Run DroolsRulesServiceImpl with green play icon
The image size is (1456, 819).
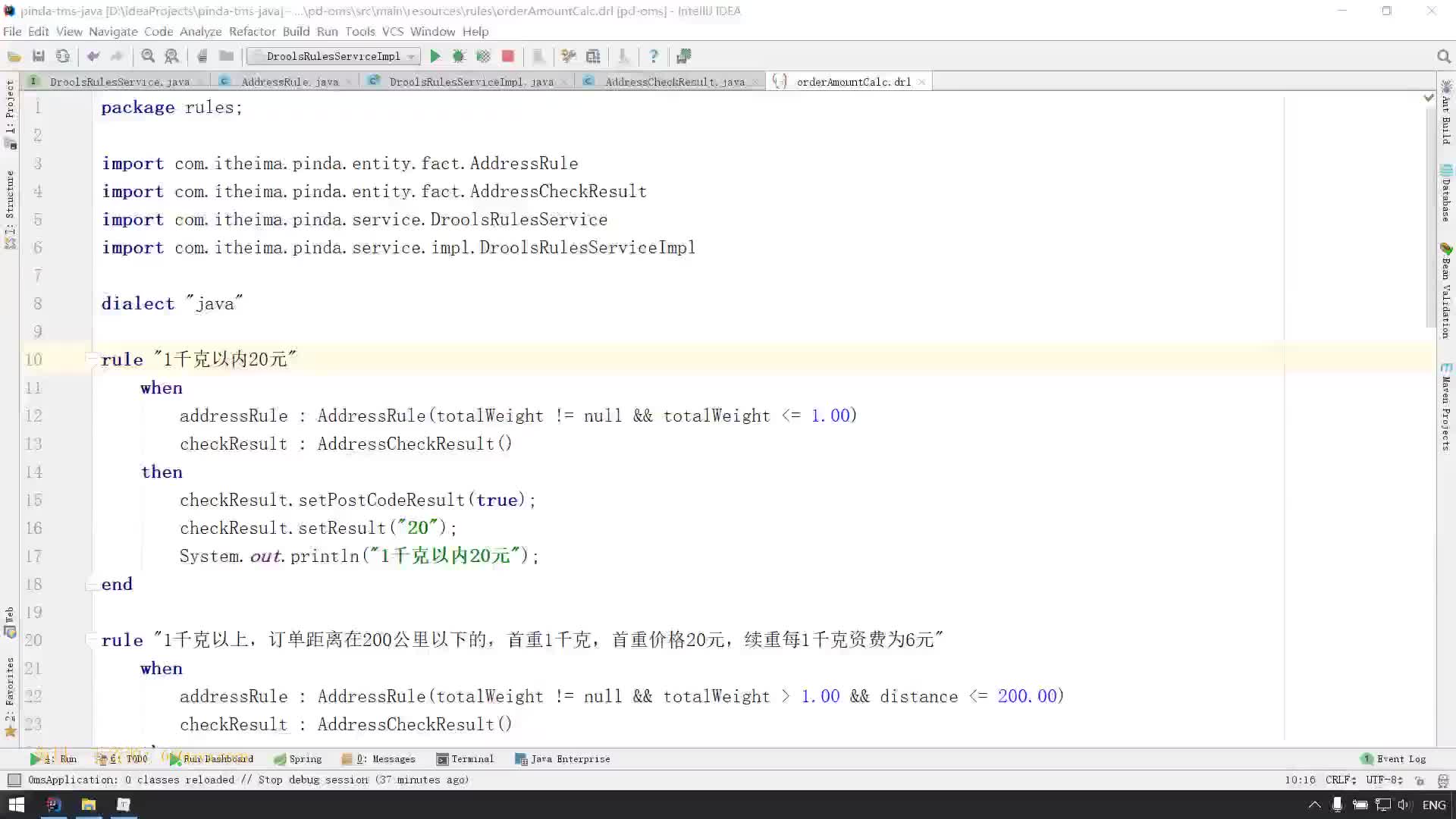tap(435, 56)
